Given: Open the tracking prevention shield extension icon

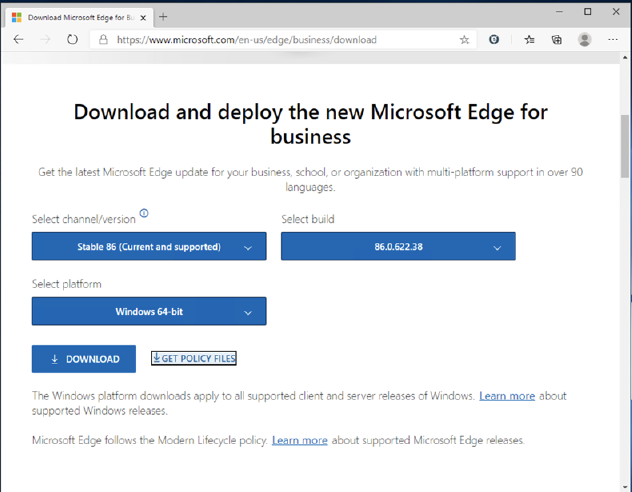Looking at the screenshot, I should [x=494, y=39].
